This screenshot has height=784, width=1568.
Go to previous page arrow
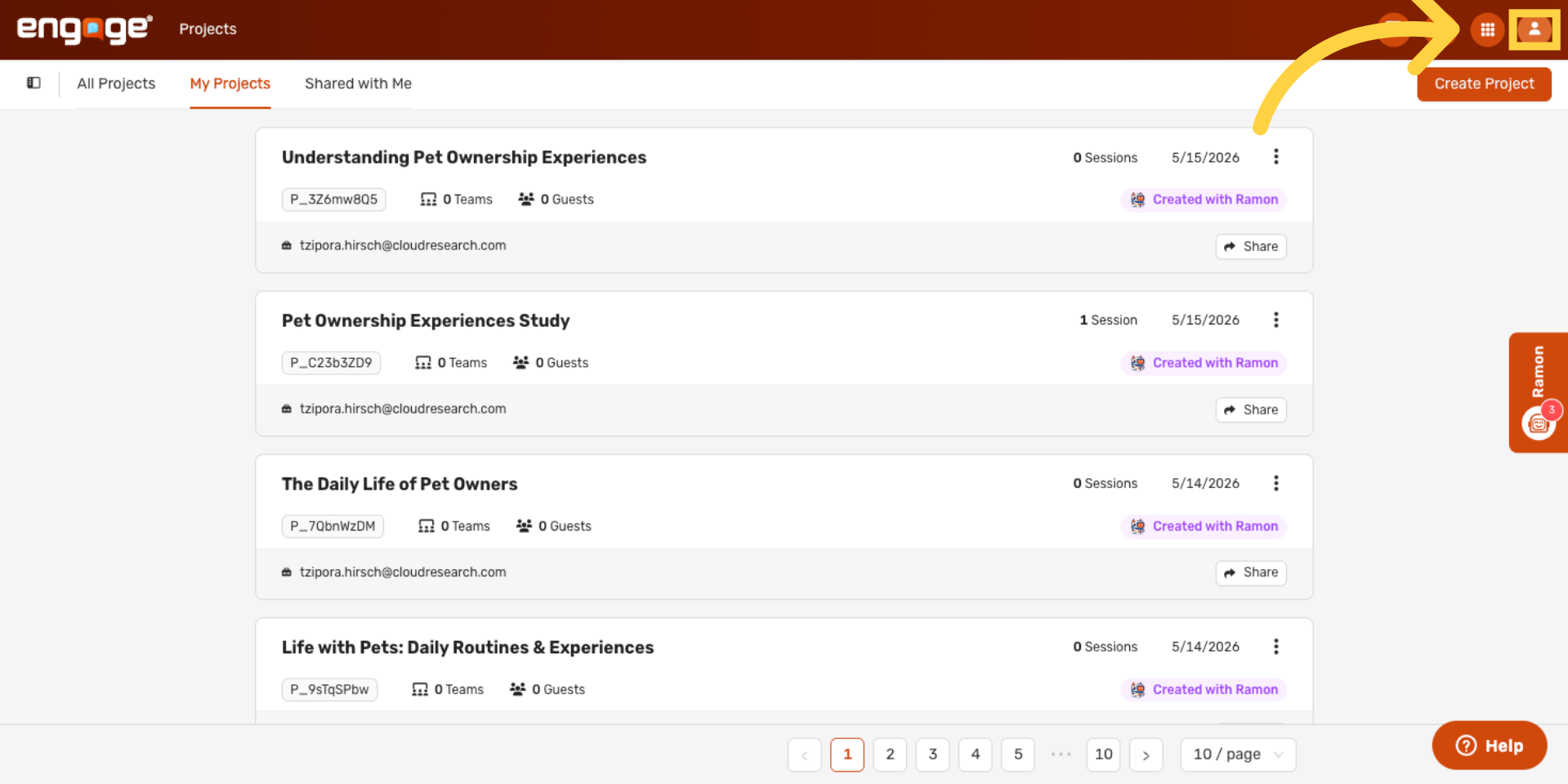point(805,755)
